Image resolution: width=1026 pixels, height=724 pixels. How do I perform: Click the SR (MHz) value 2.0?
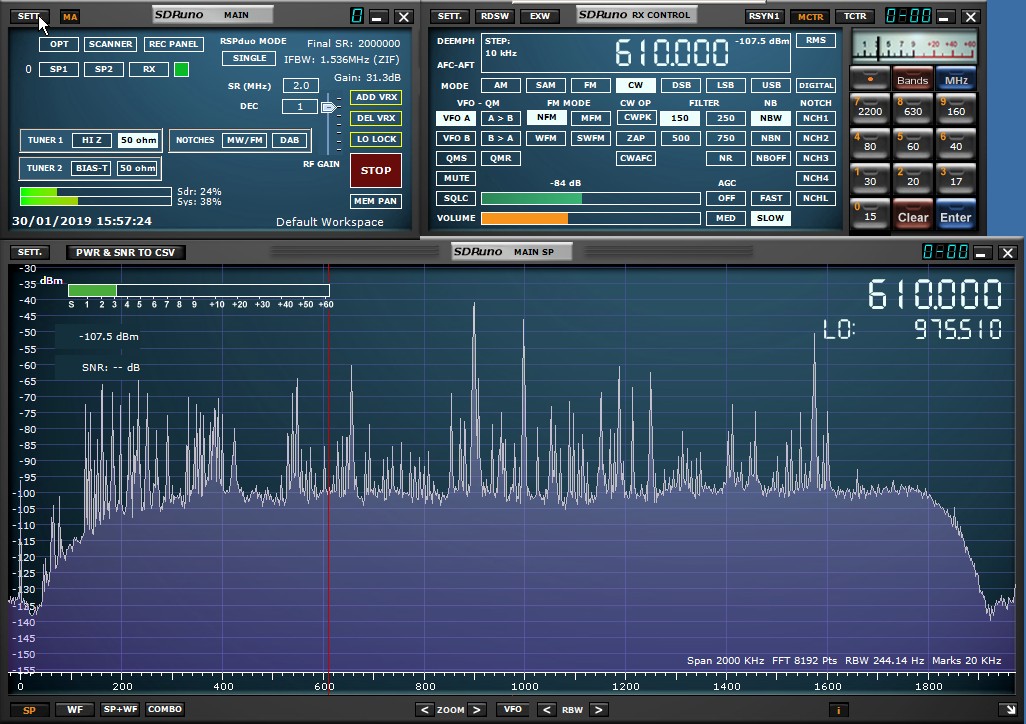point(301,86)
